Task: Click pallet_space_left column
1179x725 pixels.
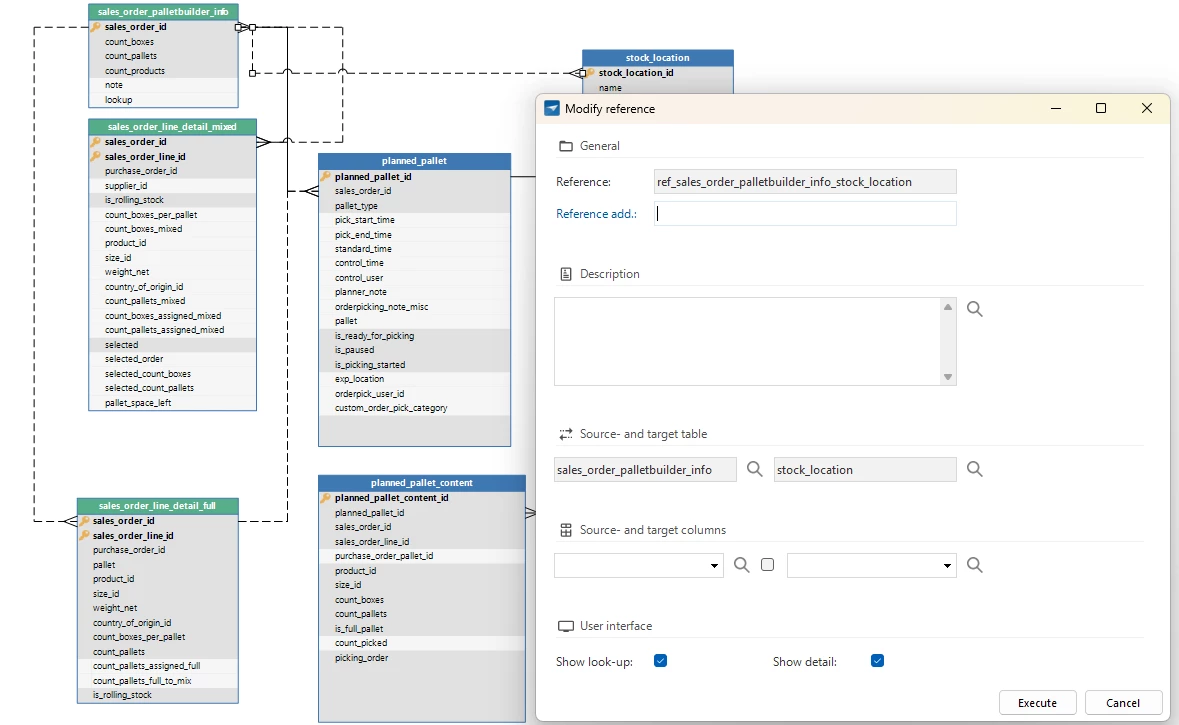Action: 138,402
